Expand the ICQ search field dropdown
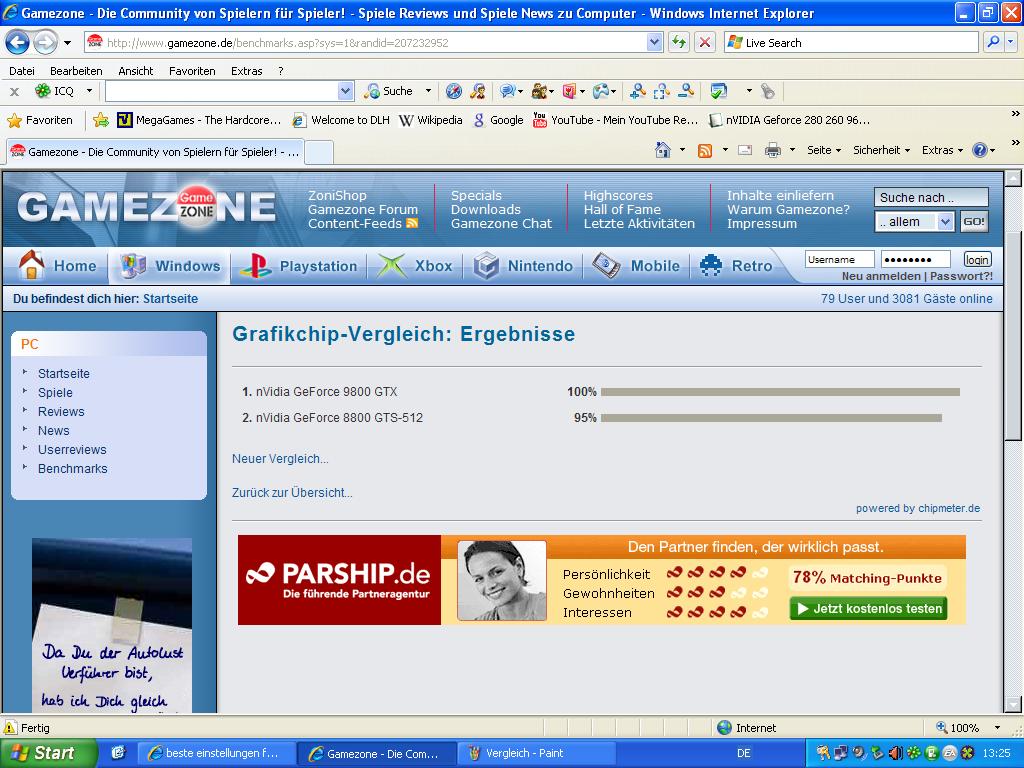1024x768 pixels. point(345,91)
